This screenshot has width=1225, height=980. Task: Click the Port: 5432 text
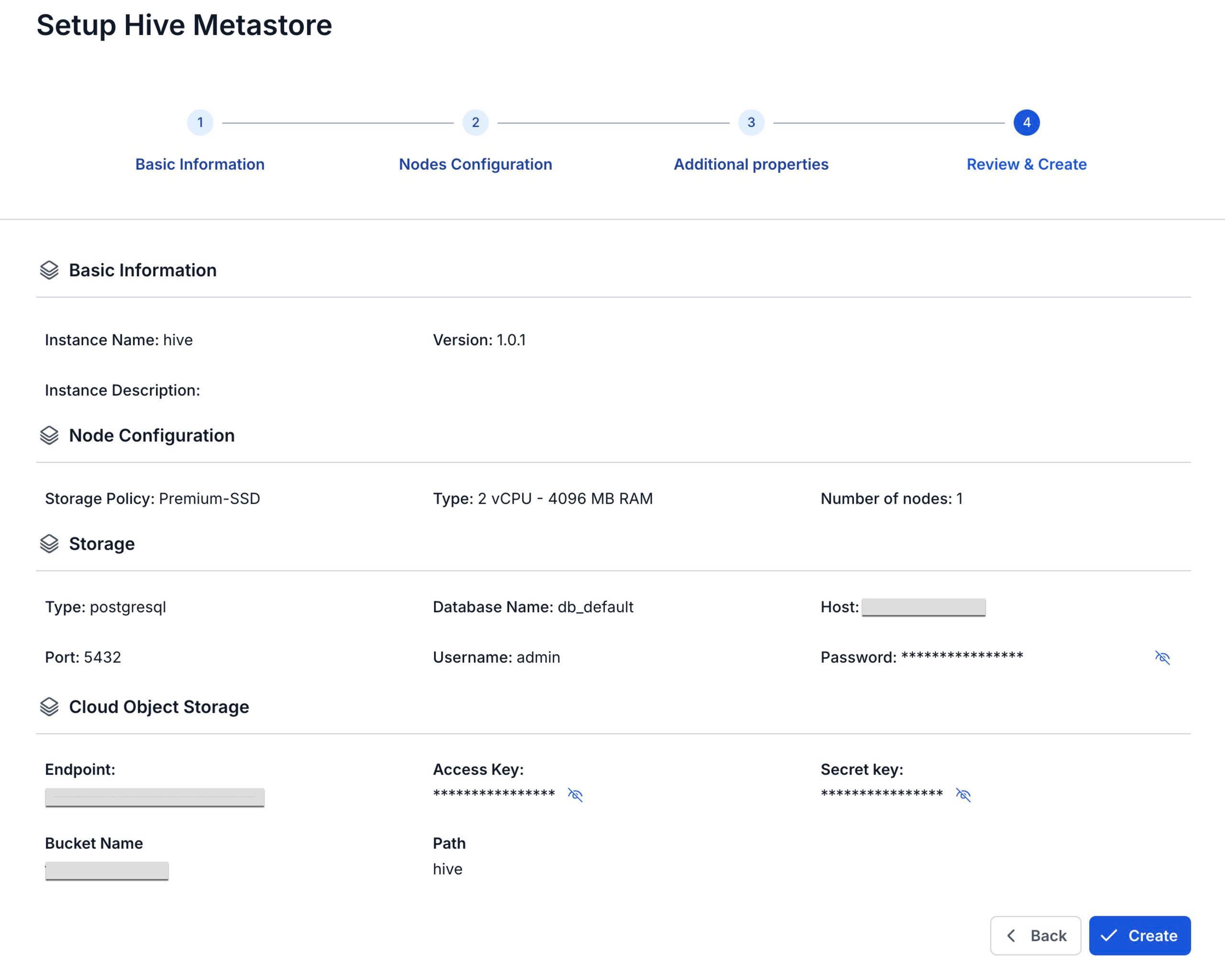coord(83,658)
